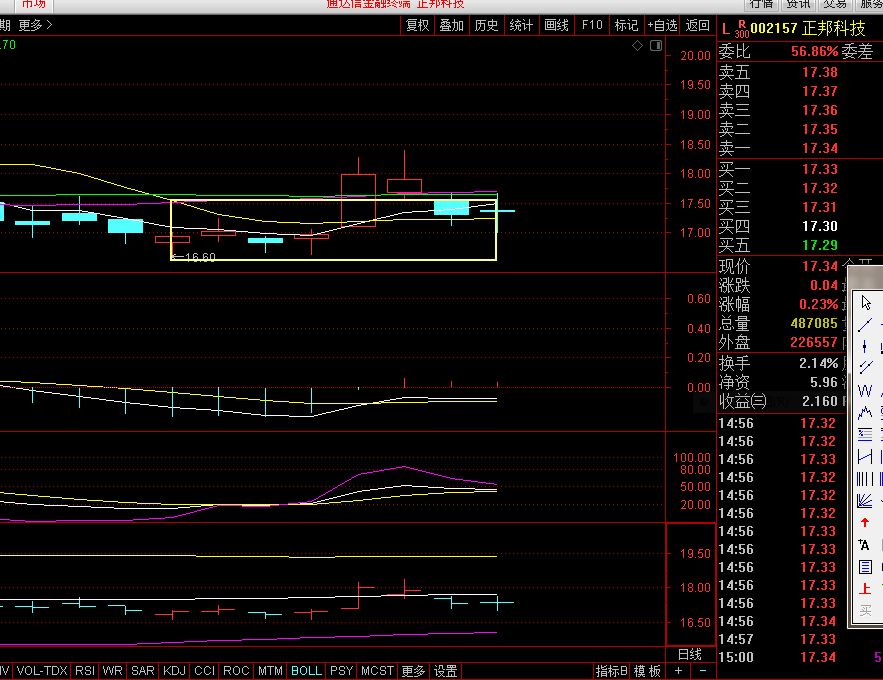Toggle the side panel icon at chart corner
The image size is (883, 680).
656,46
